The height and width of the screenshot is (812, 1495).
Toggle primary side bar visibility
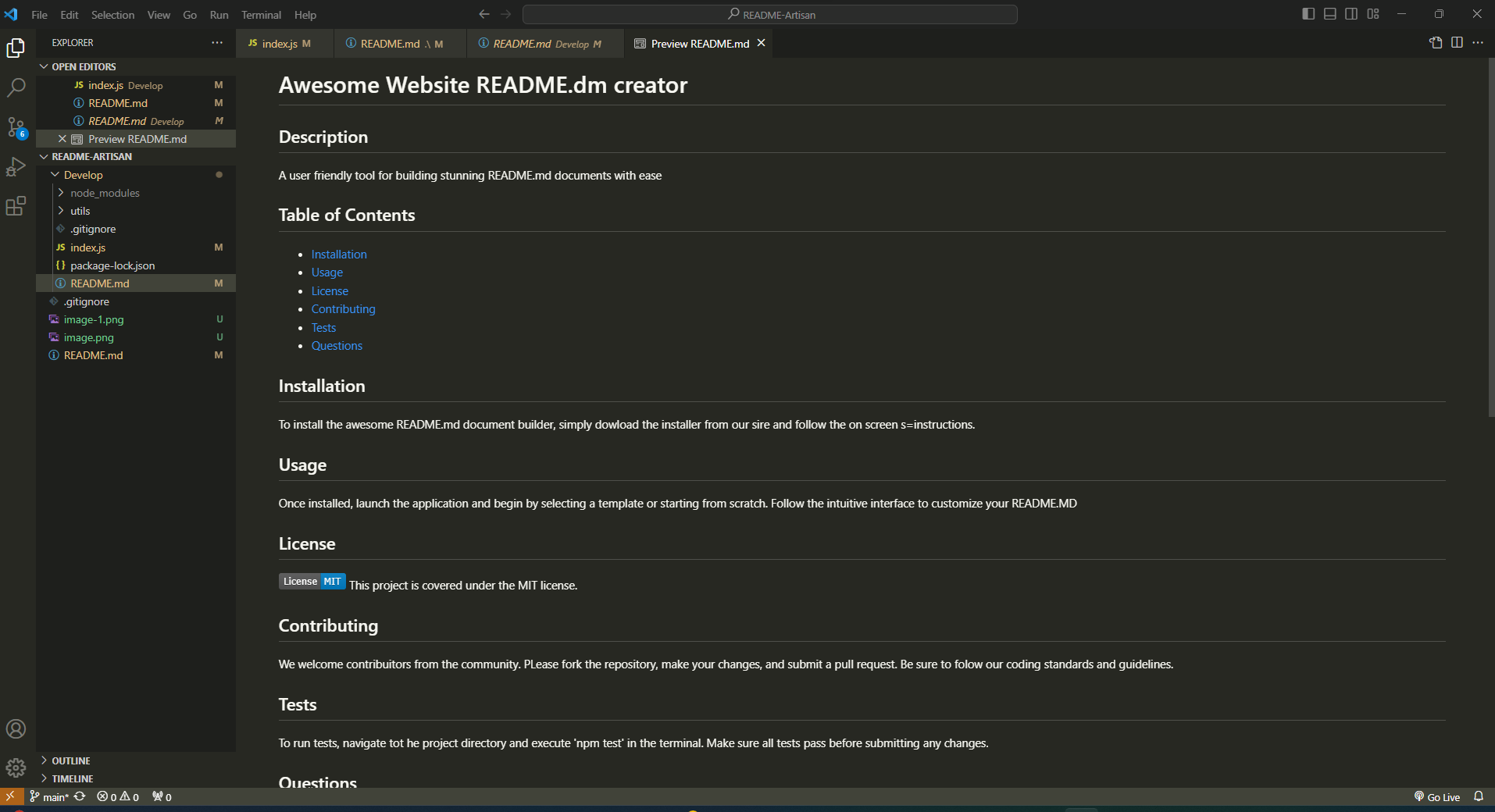click(x=1308, y=14)
